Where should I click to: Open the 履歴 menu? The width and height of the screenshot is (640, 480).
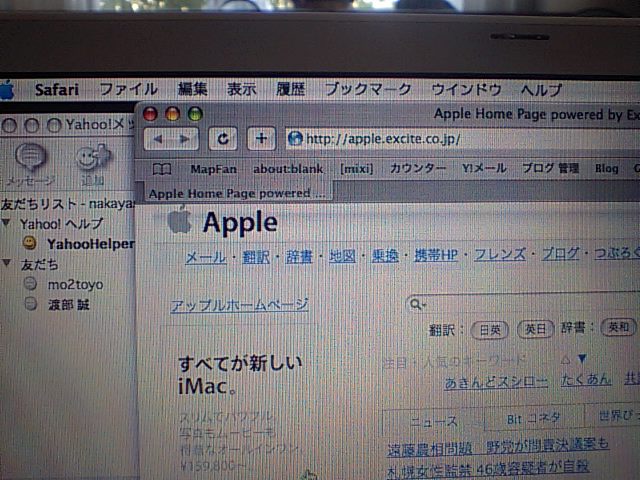pyautogui.click(x=291, y=89)
